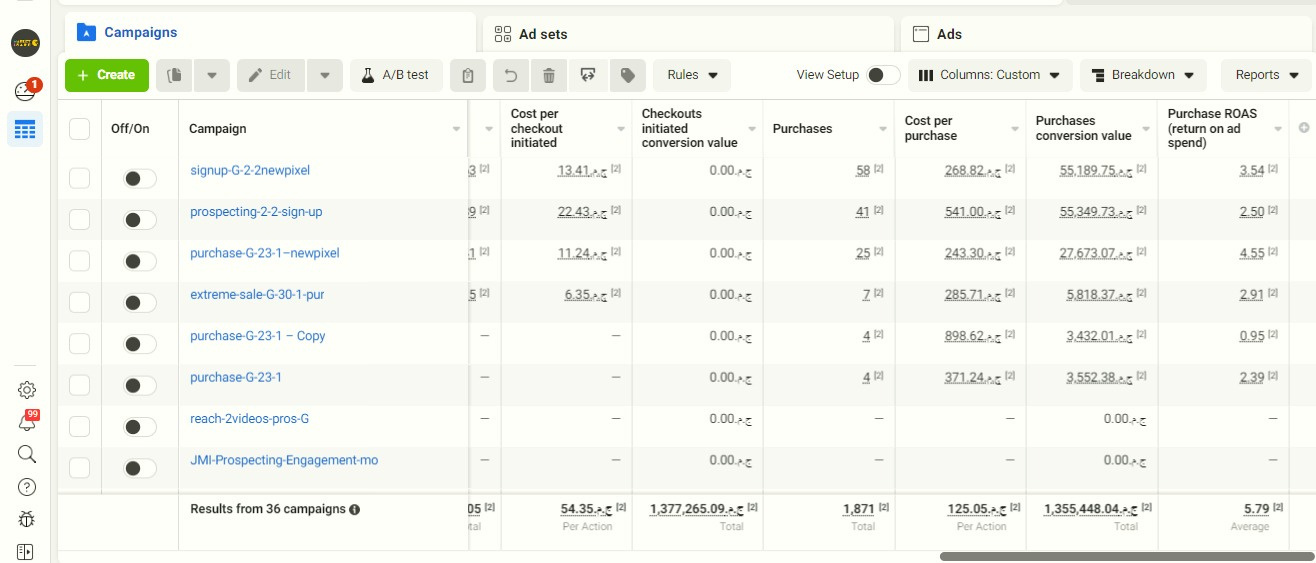1316x563 pixels.
Task: Click the Campaigns folder icon
Action: click(87, 32)
